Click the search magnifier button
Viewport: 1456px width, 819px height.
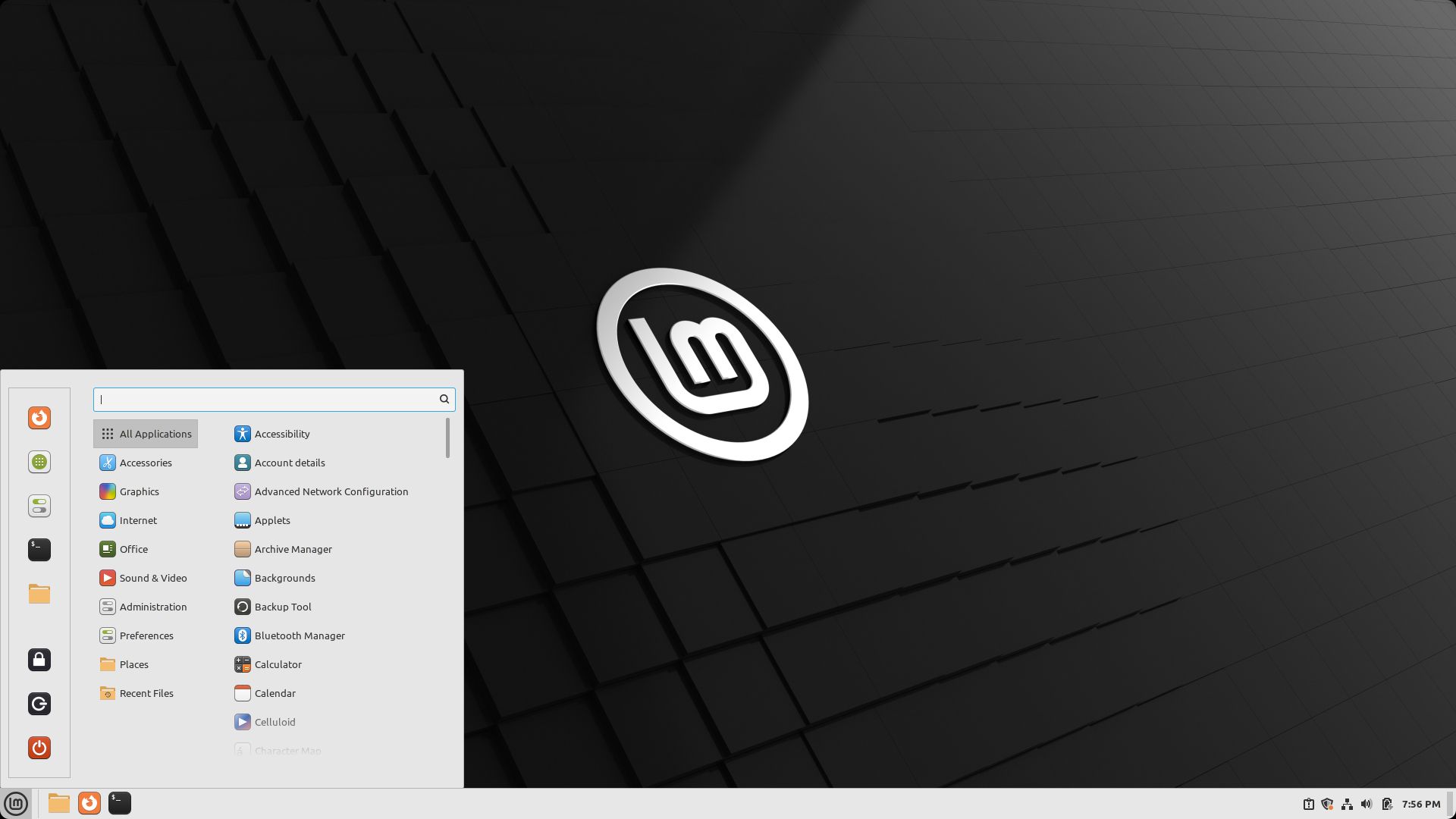click(444, 399)
